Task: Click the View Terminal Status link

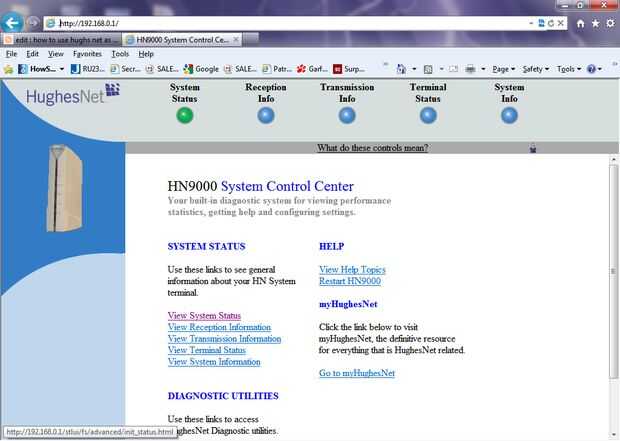Action: (206, 350)
